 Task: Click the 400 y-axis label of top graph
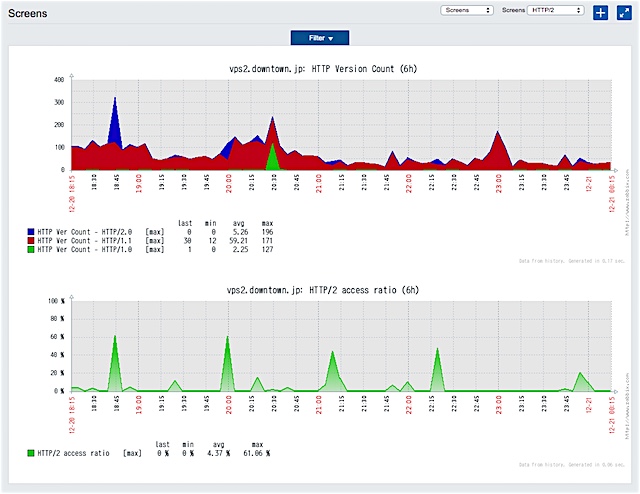coord(59,80)
